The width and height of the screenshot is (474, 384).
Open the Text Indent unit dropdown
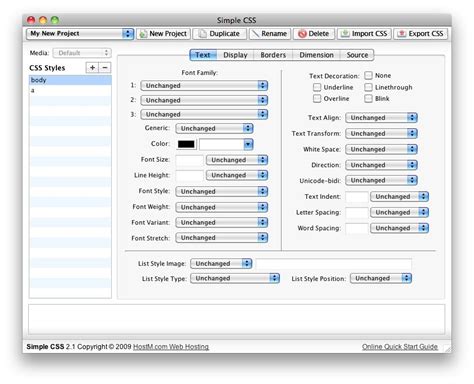coord(399,197)
